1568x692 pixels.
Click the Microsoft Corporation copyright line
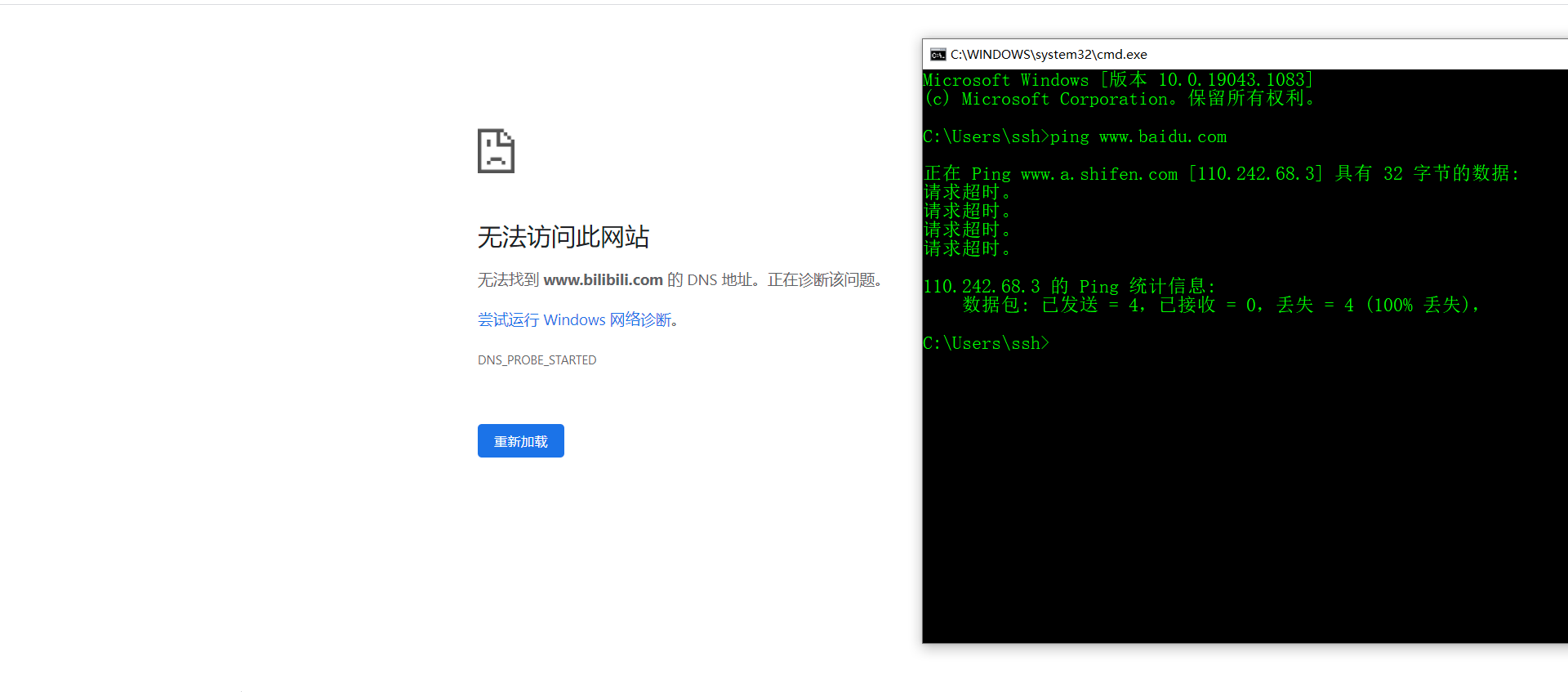[x=1120, y=99]
